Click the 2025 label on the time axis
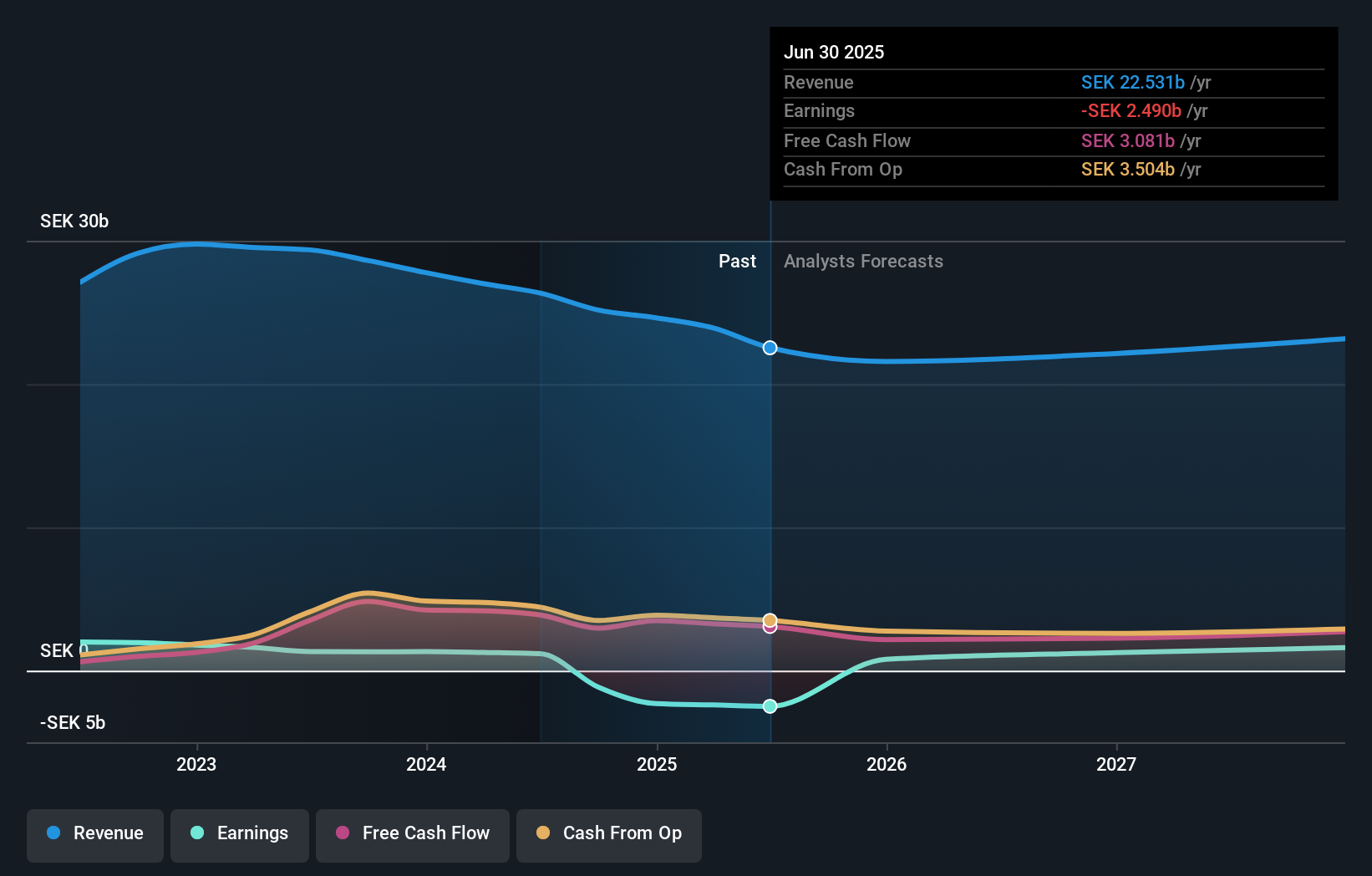Screen dimensions: 1372x876 tap(658, 763)
